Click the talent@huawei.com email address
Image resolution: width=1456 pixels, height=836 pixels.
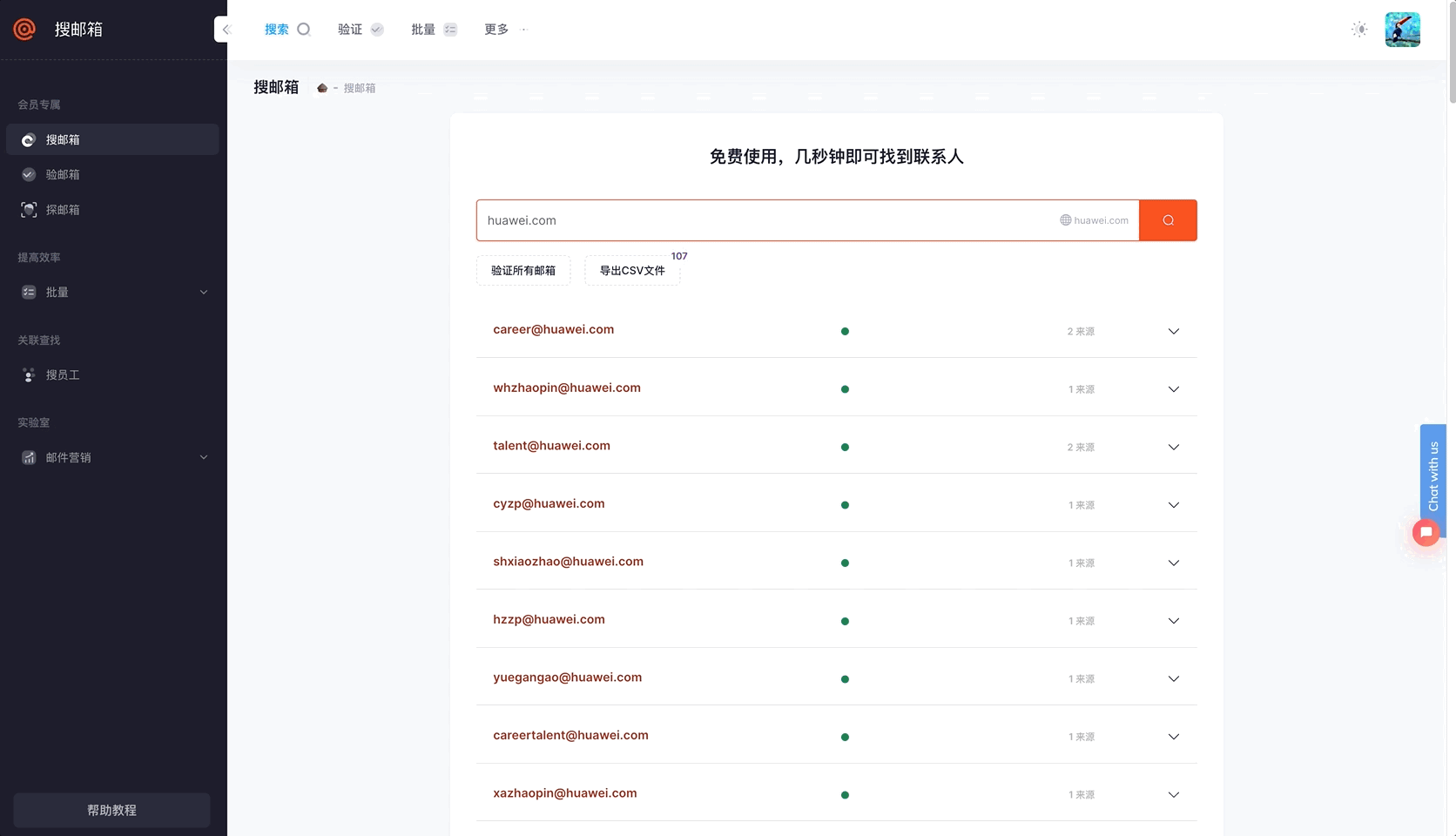(x=552, y=445)
